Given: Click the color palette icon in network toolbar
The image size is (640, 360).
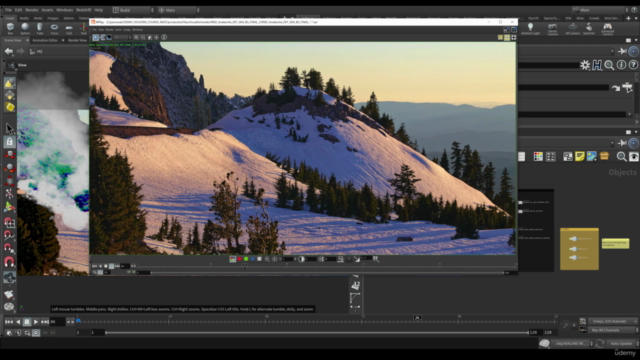Looking at the screenshot, I should [538, 156].
